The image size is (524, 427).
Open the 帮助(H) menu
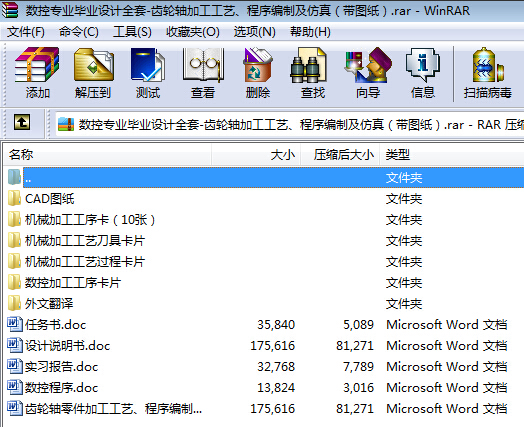pos(310,32)
